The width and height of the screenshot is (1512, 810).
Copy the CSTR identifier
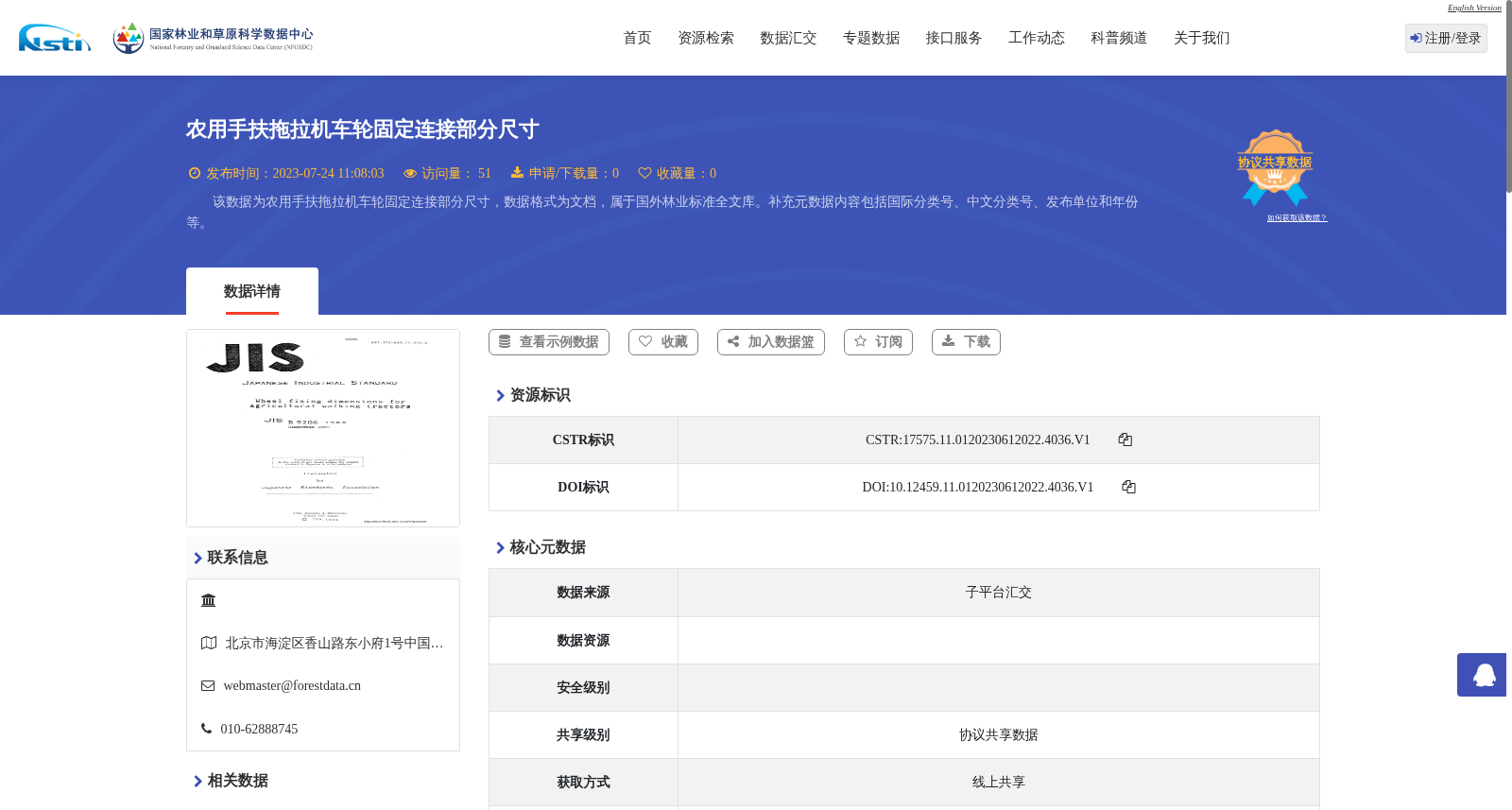[x=1125, y=439]
